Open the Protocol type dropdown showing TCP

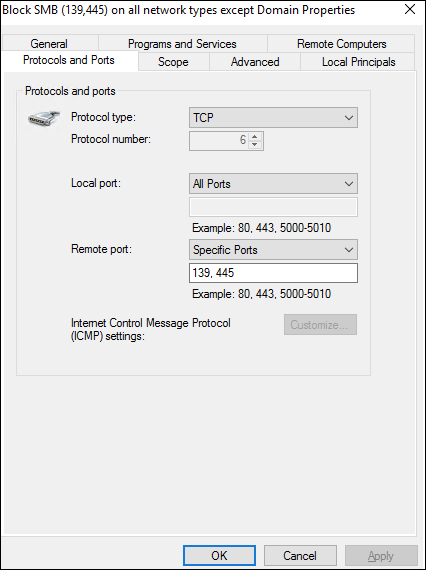273,118
